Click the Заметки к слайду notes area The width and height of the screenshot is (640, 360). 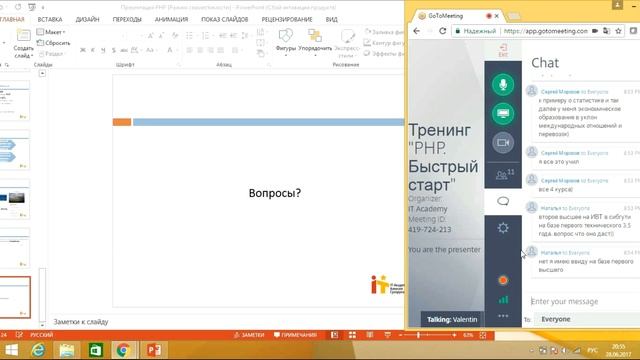tap(81, 322)
